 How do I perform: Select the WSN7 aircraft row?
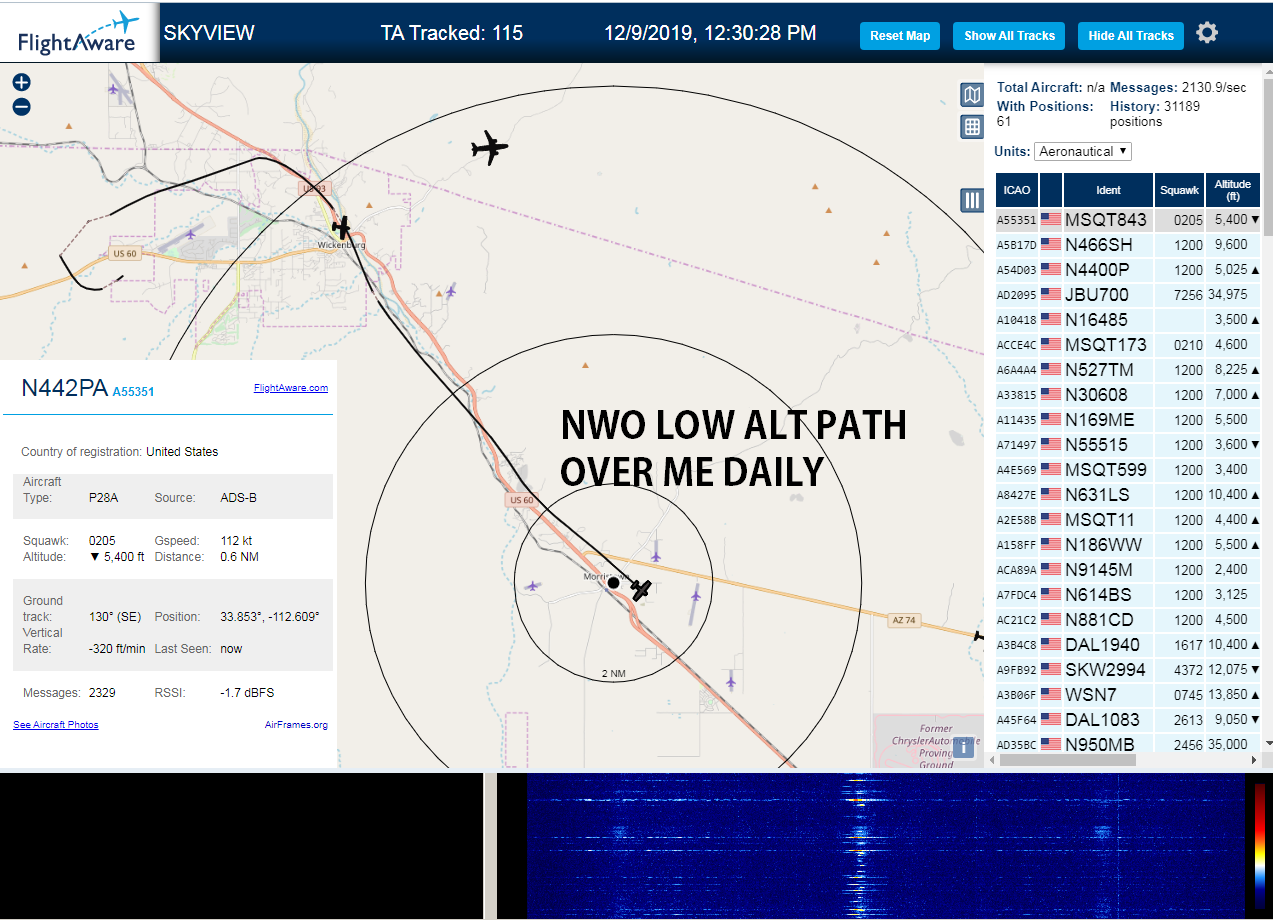point(1128,694)
